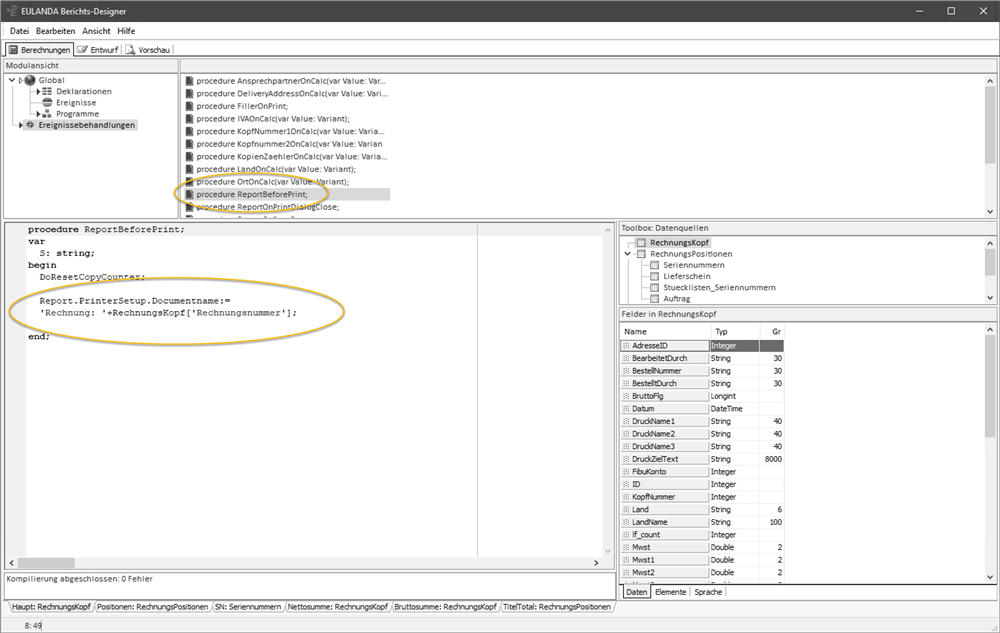Screen dimensions: 1000x633
Task: Open the Nettosumme: RechnungsKopf tab
Action: tap(337, 607)
